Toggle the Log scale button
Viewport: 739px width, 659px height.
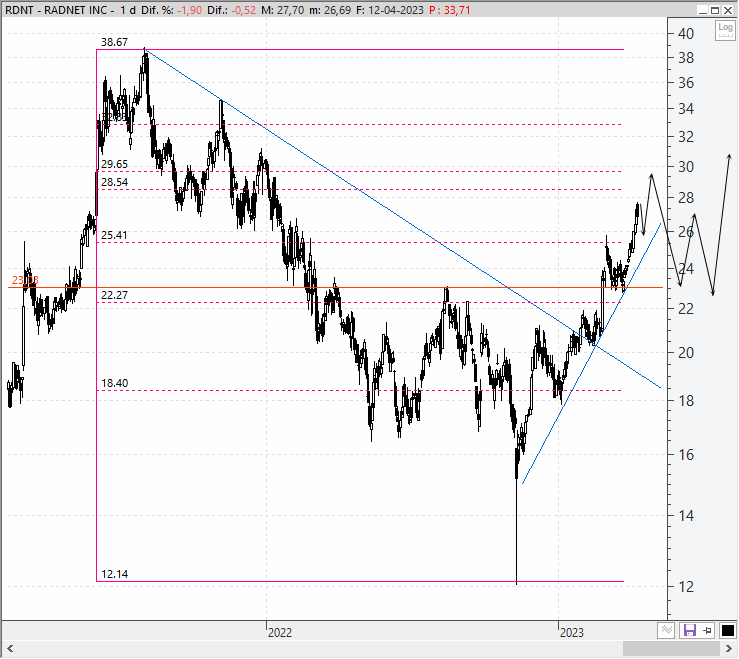coord(725,31)
